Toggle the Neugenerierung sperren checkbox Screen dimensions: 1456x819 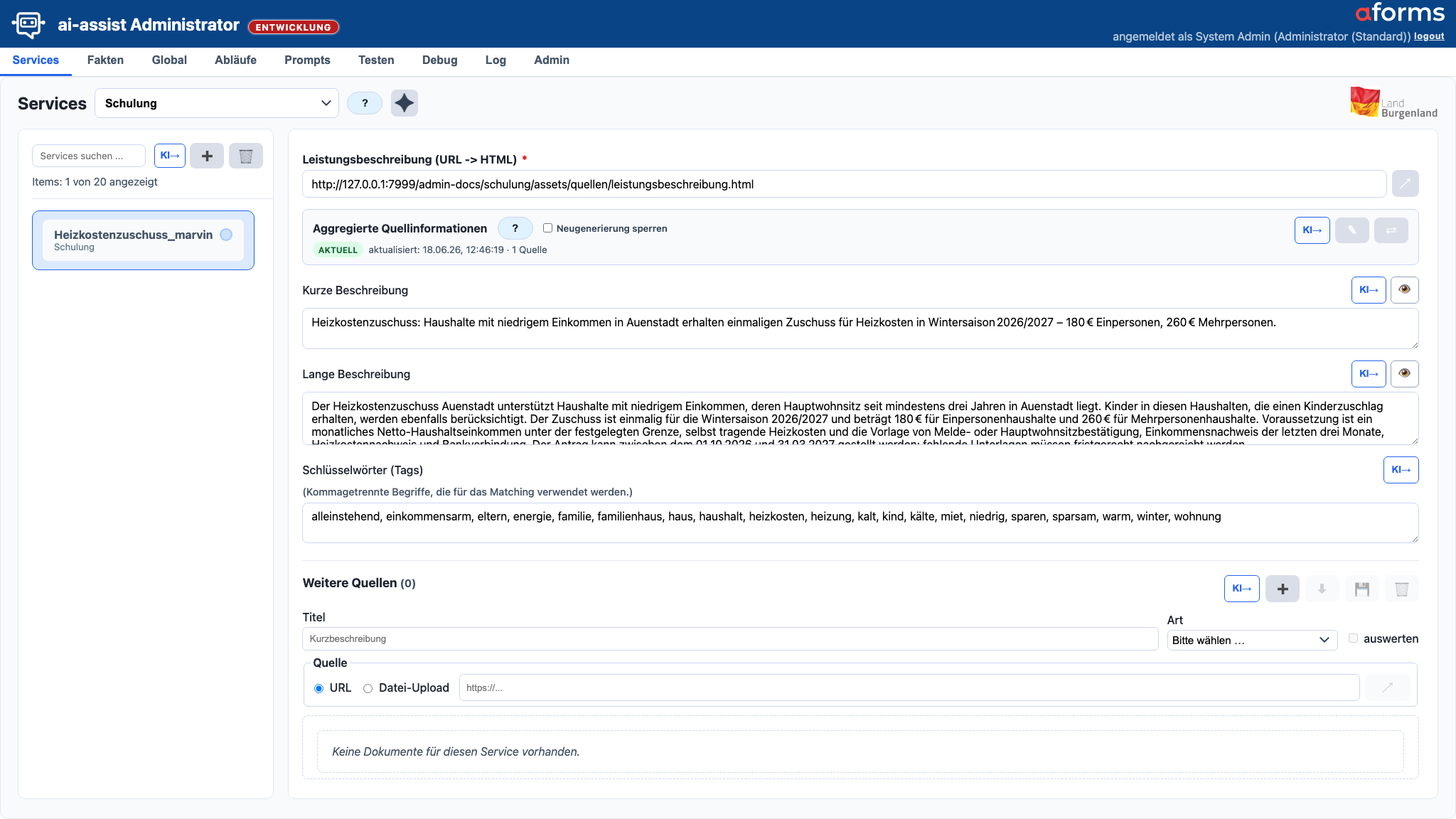(548, 228)
